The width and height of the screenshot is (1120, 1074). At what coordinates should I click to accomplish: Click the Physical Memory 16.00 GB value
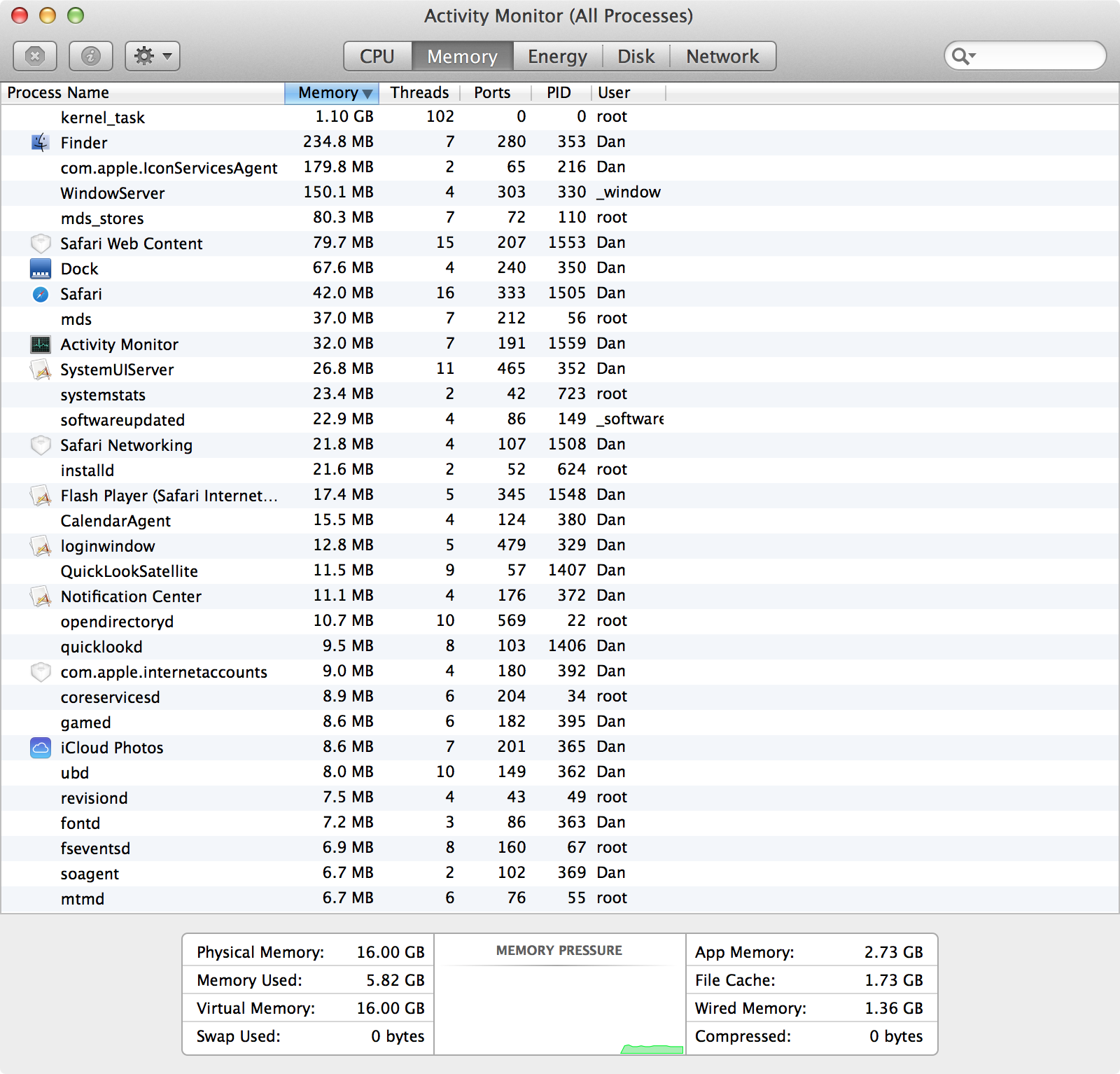391,952
